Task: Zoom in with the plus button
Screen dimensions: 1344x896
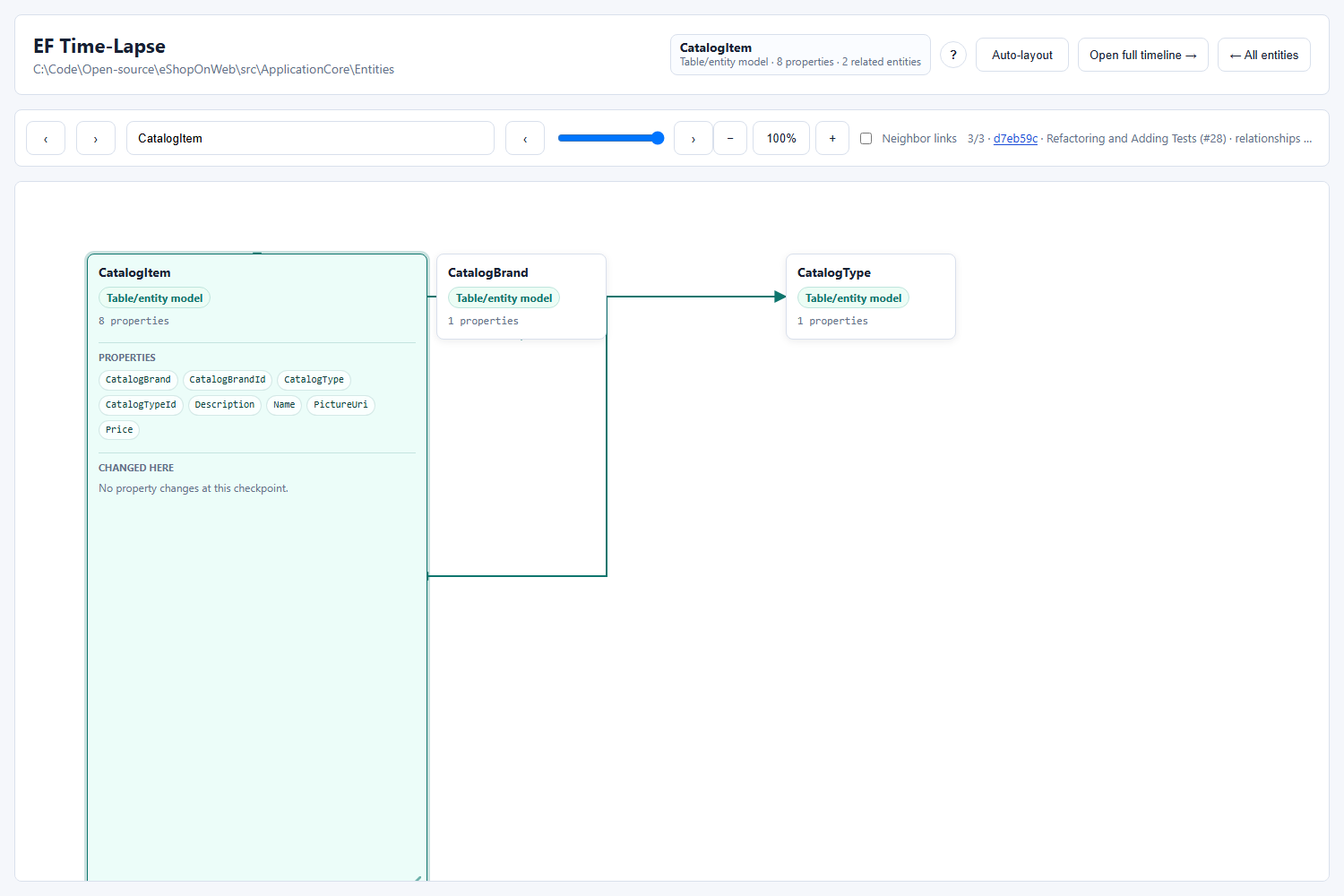Action: click(832, 138)
